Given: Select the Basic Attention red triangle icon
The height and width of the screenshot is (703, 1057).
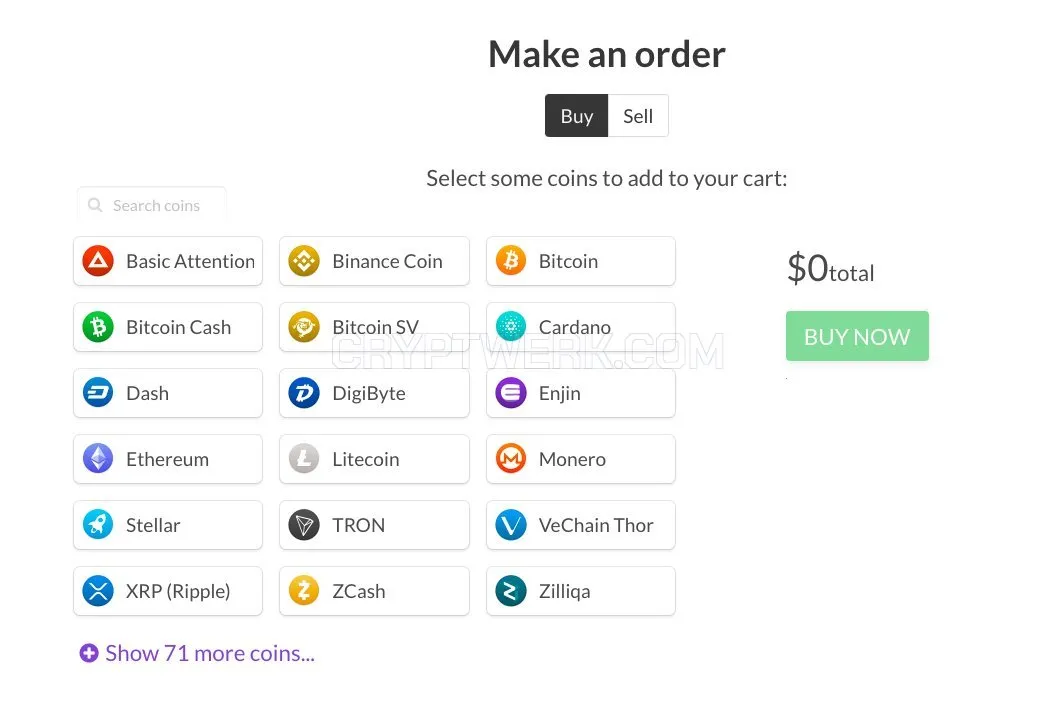Looking at the screenshot, I should click(98, 261).
